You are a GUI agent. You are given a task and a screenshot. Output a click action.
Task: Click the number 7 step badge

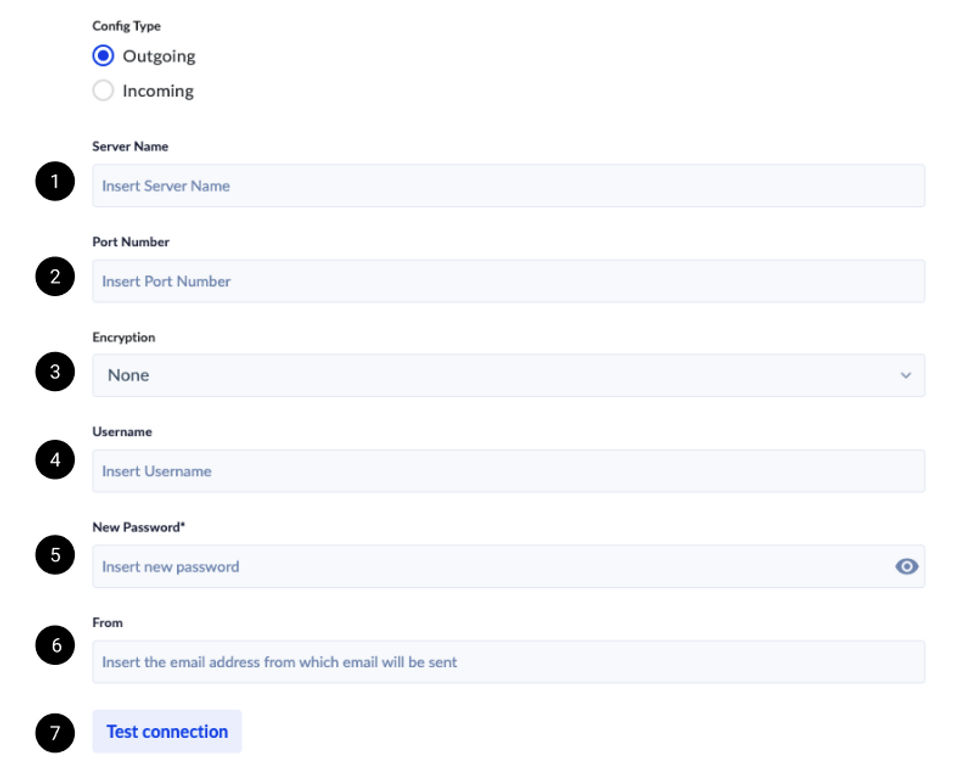click(x=55, y=734)
